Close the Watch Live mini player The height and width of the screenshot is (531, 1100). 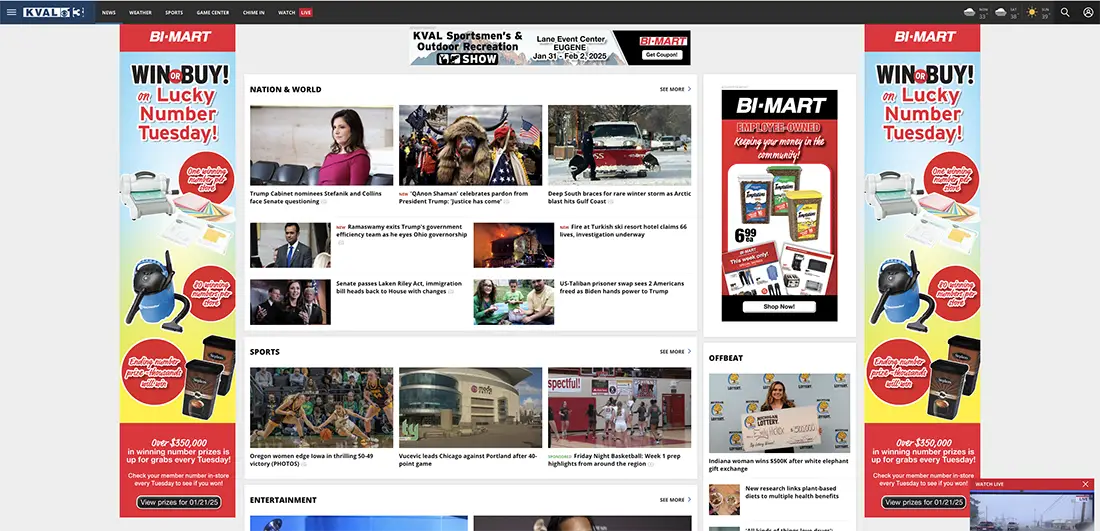[1085, 484]
